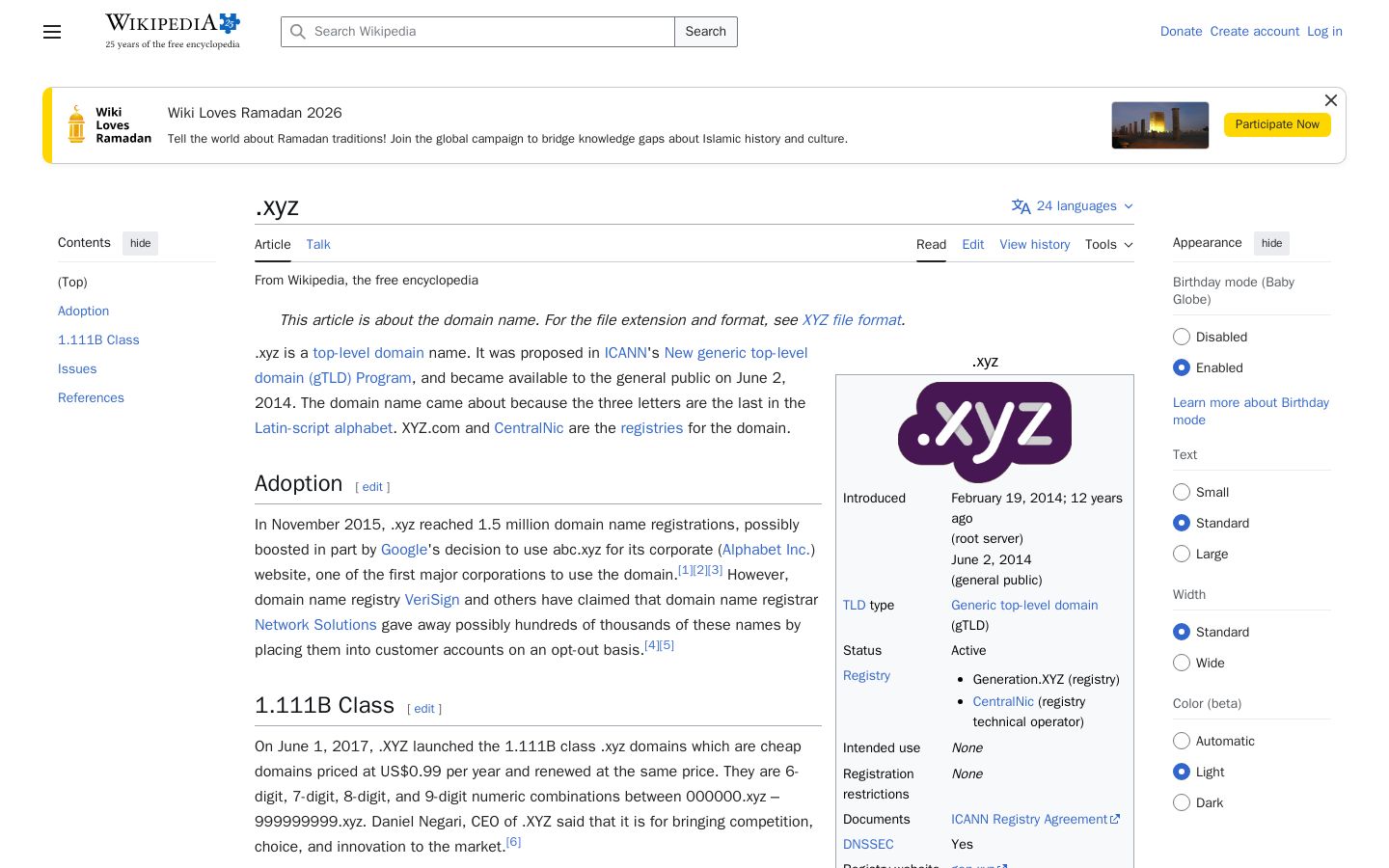Open the Tools dropdown menu
This screenshot has width=1389, height=868.
pos(1109,245)
